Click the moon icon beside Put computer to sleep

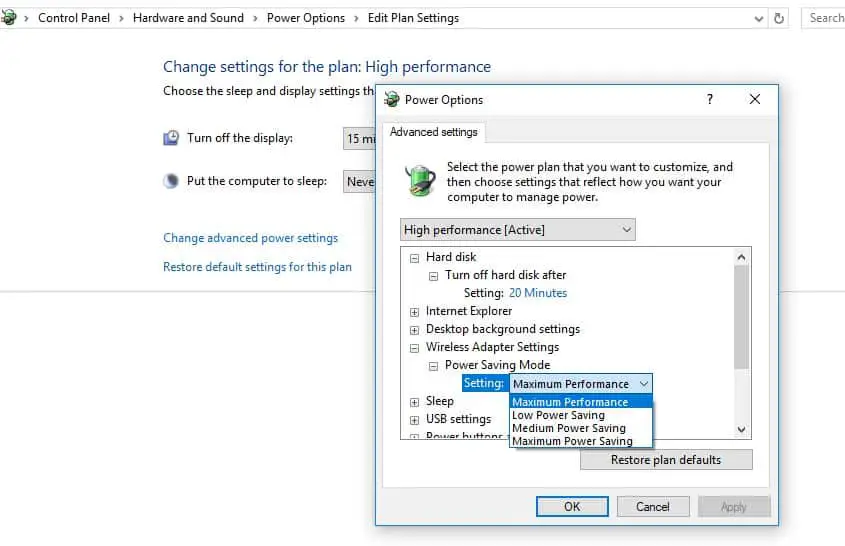coord(172,181)
